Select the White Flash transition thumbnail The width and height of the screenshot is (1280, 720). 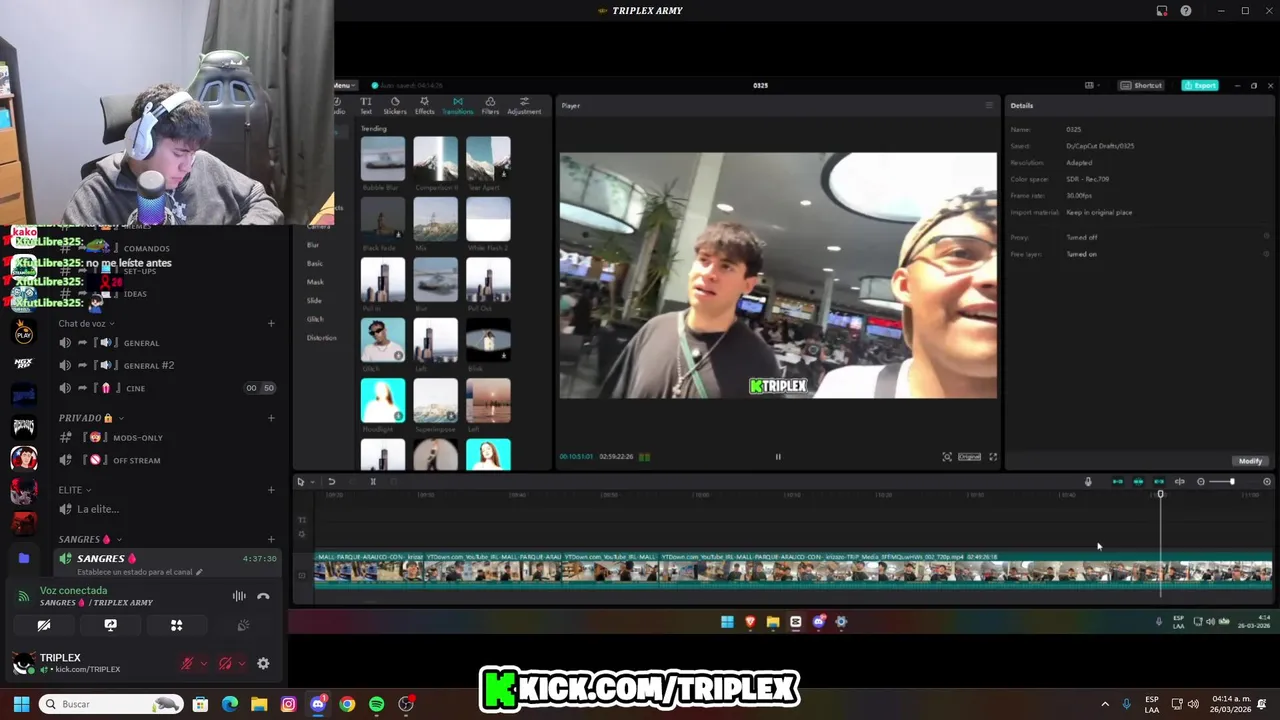point(488,219)
